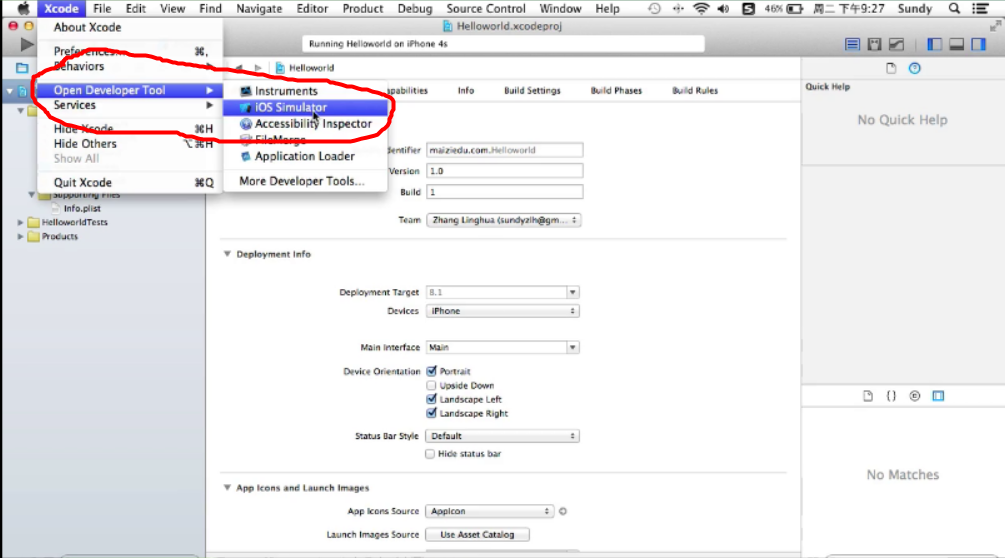Screen dimensions: 1005x558
Task: Open Notification Center list icon
Action: pyautogui.click(x=981, y=8)
